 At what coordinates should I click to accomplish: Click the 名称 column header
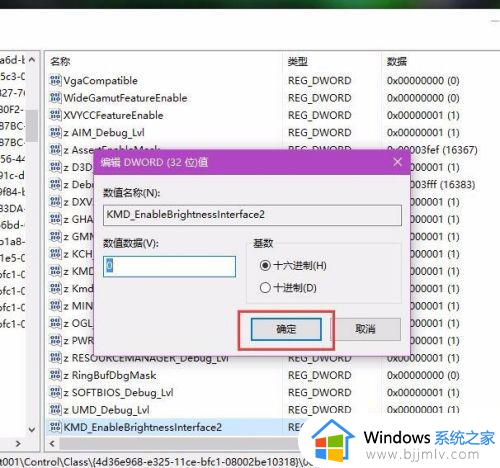[60, 61]
